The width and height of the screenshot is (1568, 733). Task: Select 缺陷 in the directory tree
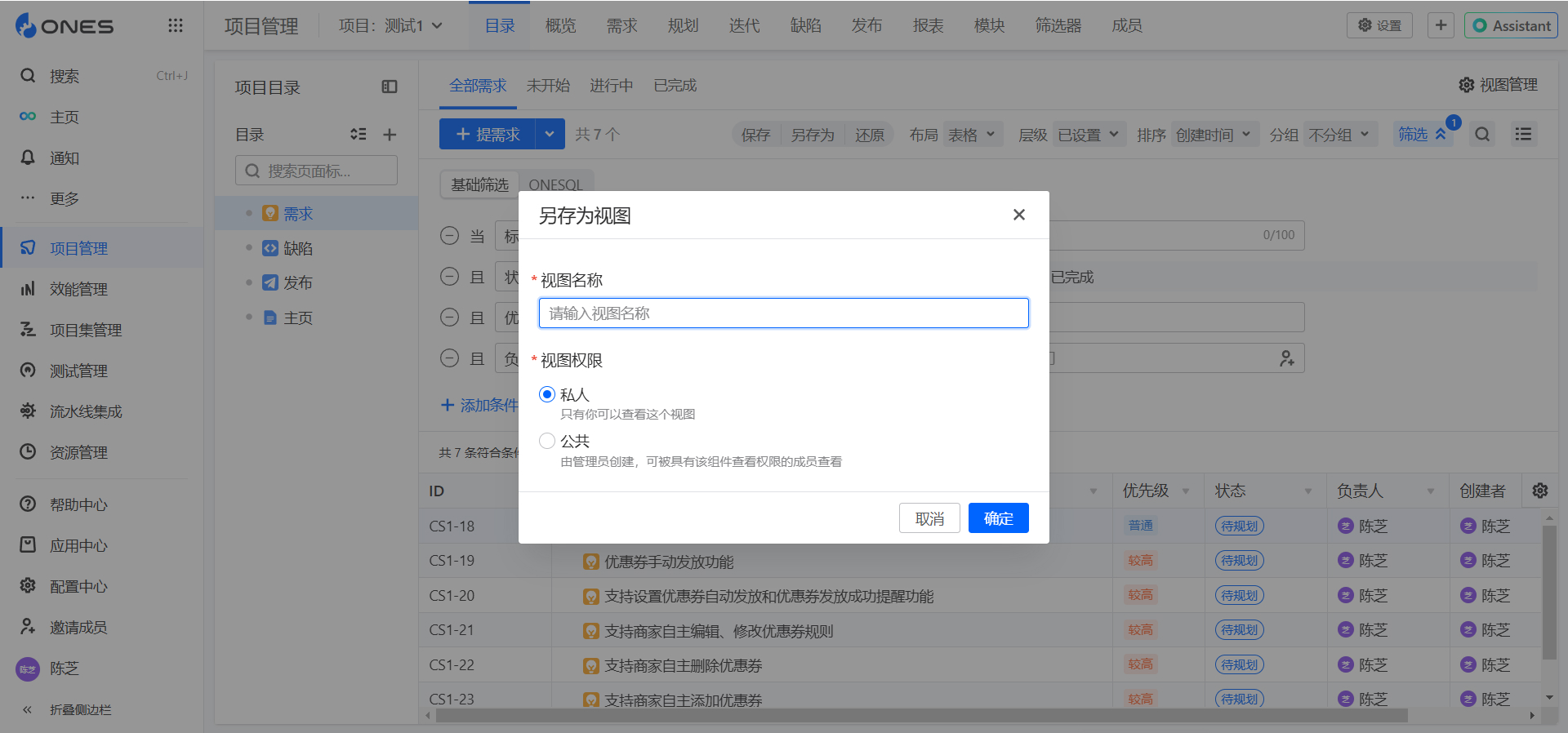(298, 248)
